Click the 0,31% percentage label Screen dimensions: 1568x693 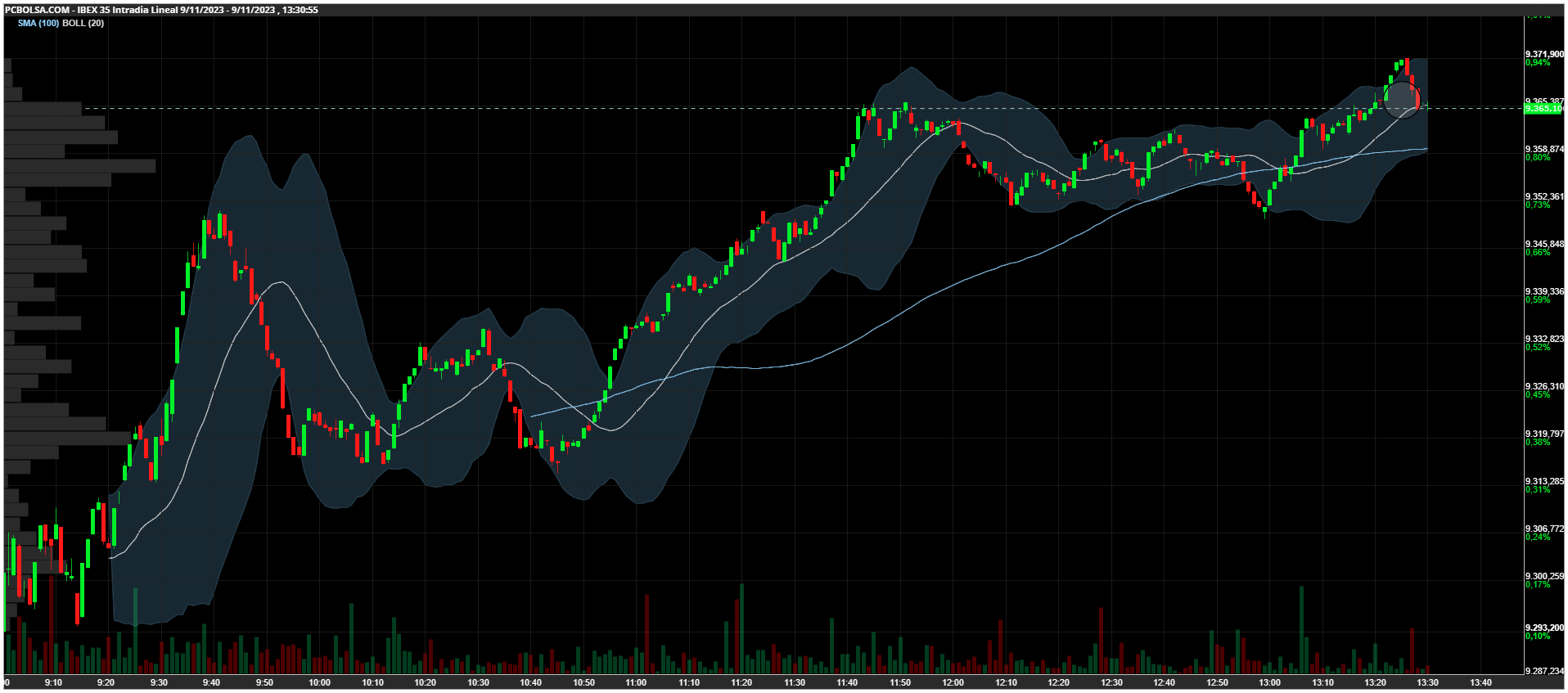(x=1538, y=489)
